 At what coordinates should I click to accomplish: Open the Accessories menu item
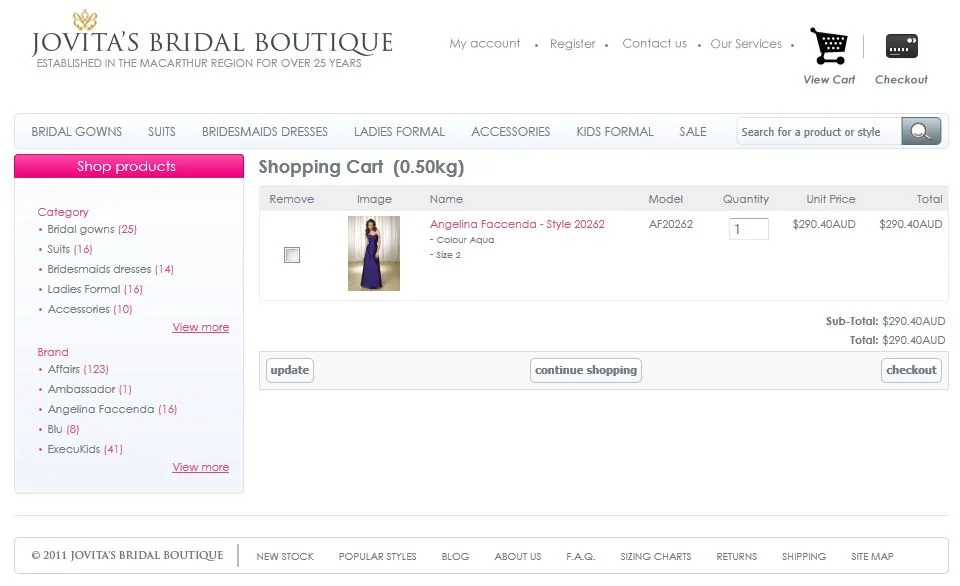(x=511, y=132)
